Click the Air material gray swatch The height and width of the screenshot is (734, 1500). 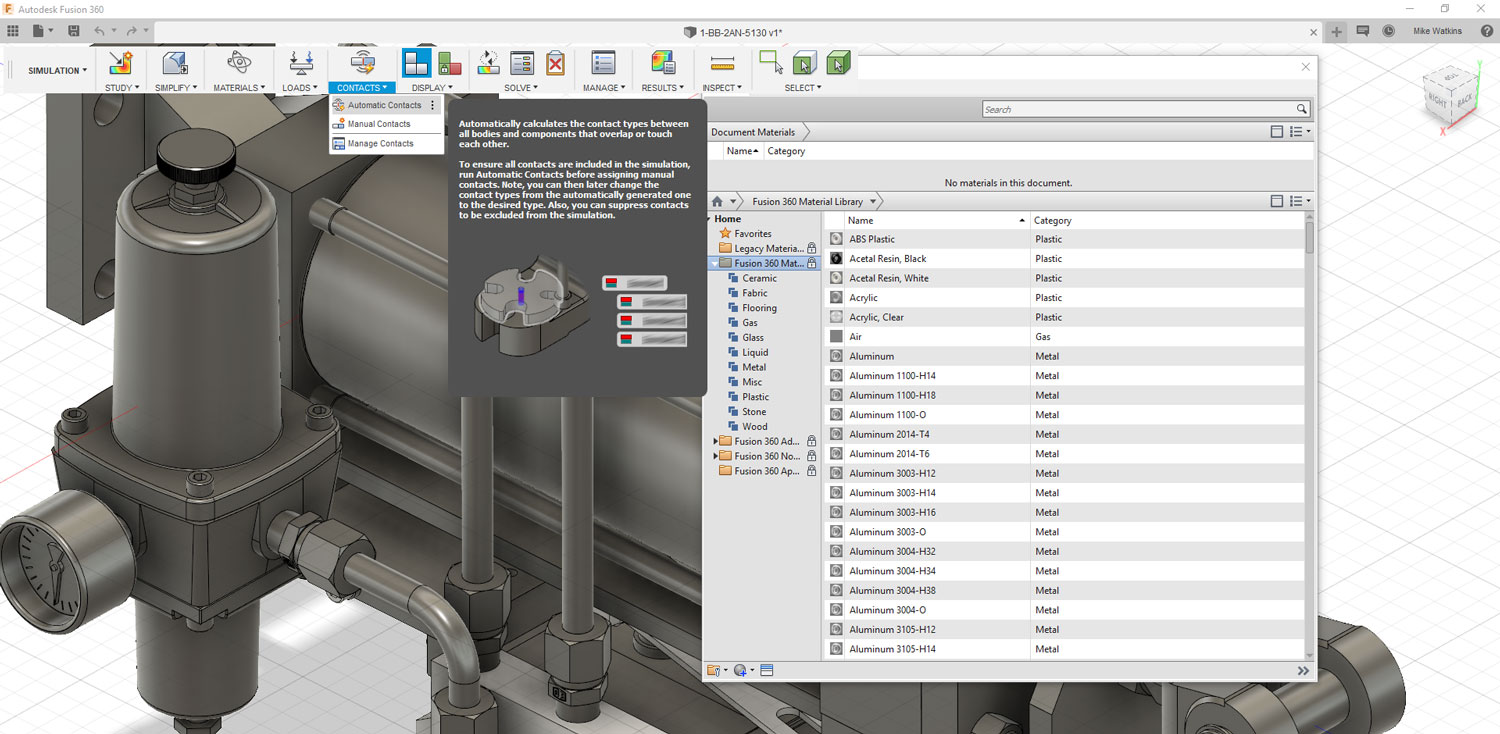pos(836,337)
